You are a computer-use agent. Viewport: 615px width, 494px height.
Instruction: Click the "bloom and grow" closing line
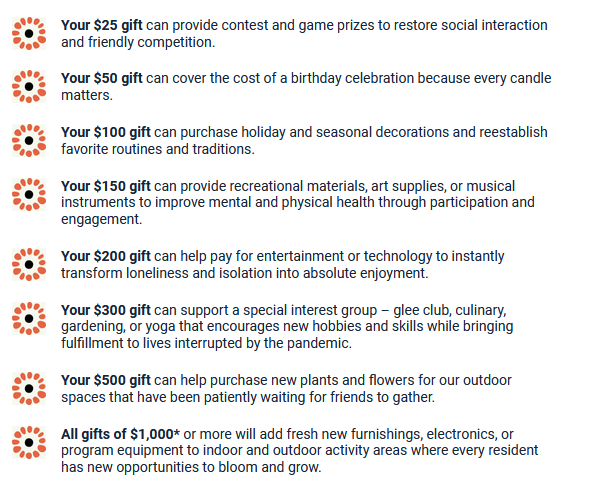(191, 467)
